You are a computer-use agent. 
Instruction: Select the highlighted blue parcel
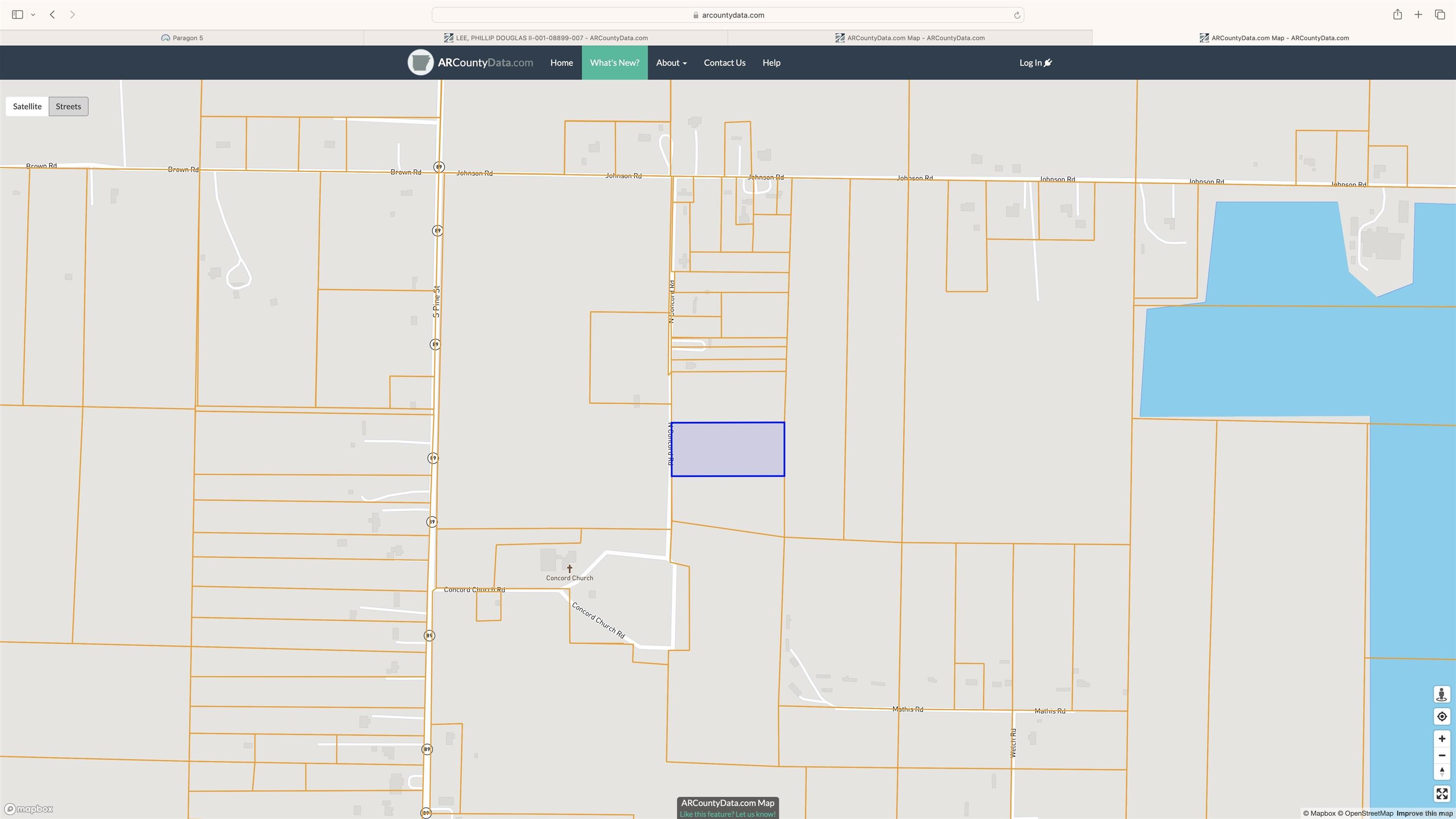(x=728, y=449)
